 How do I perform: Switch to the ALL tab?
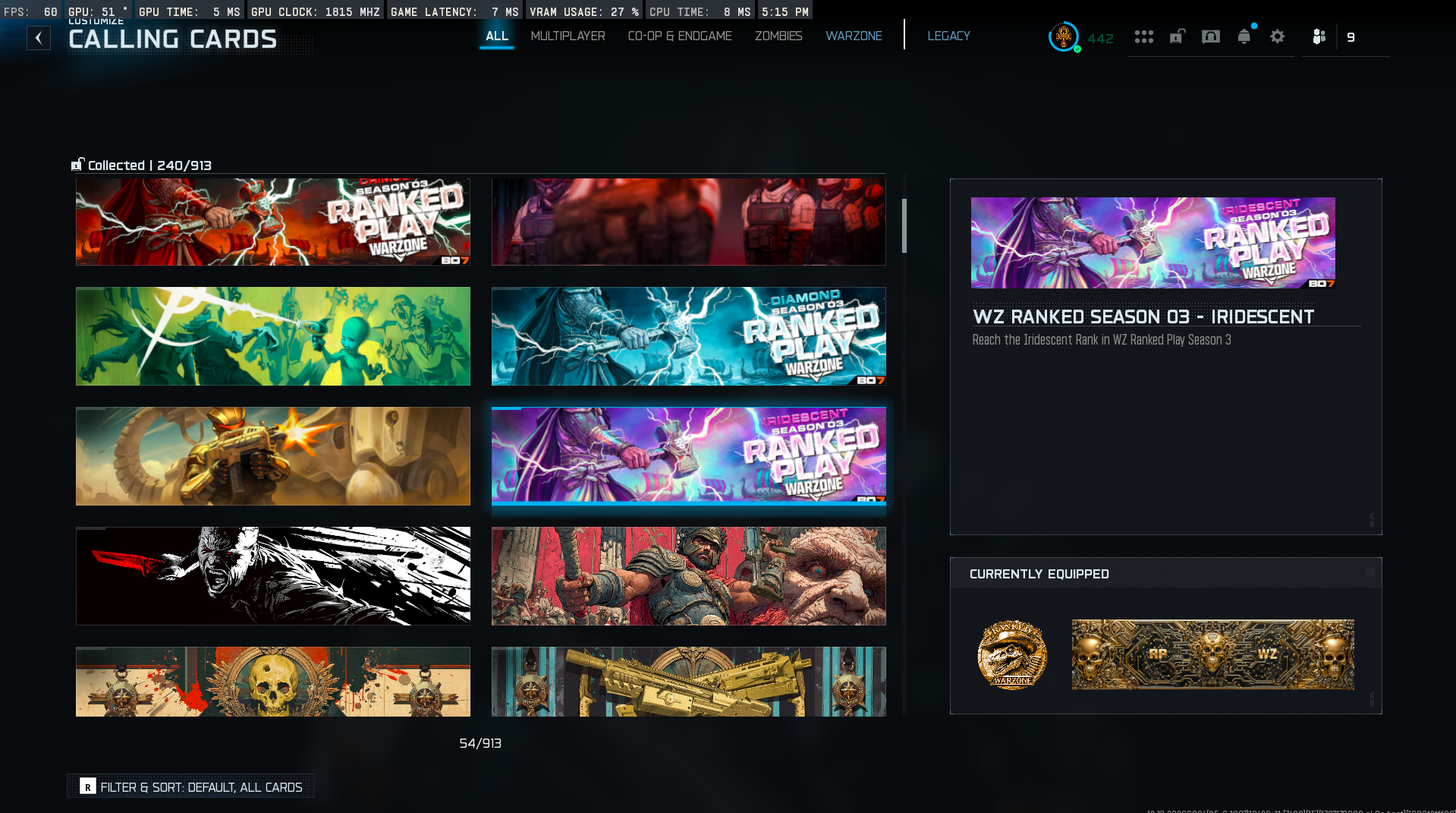497,36
